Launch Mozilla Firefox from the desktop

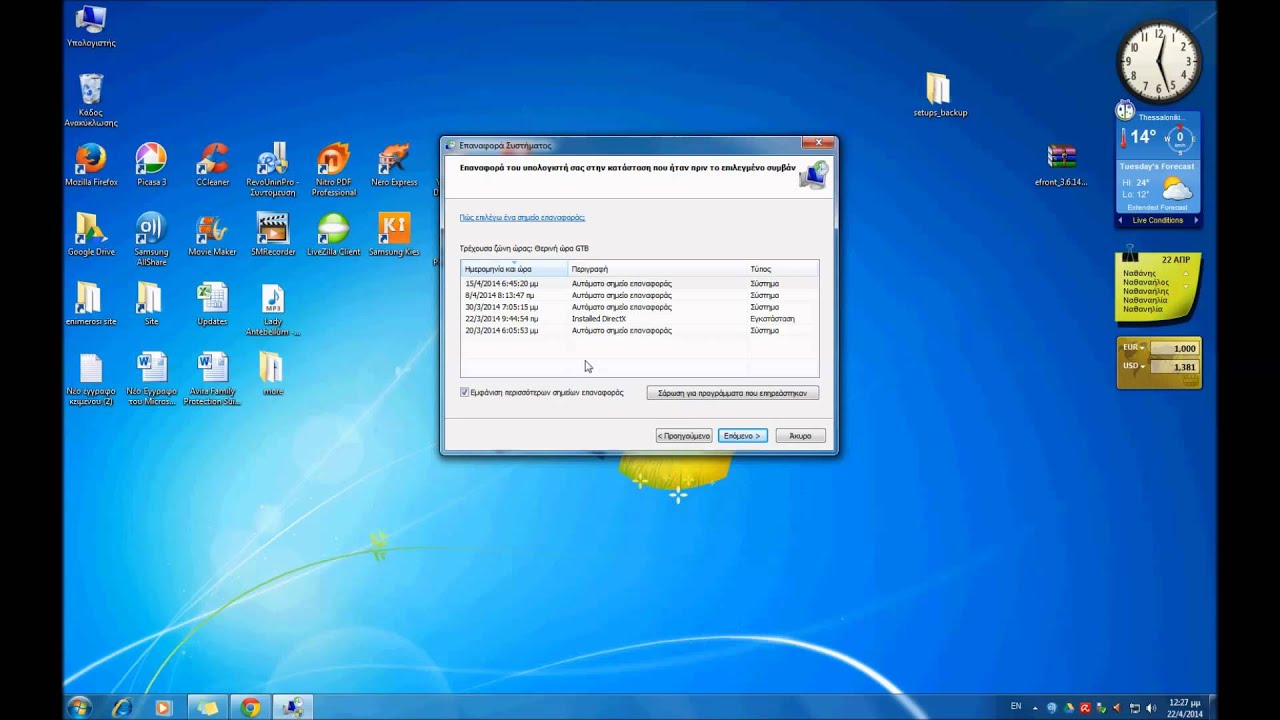pos(91,165)
